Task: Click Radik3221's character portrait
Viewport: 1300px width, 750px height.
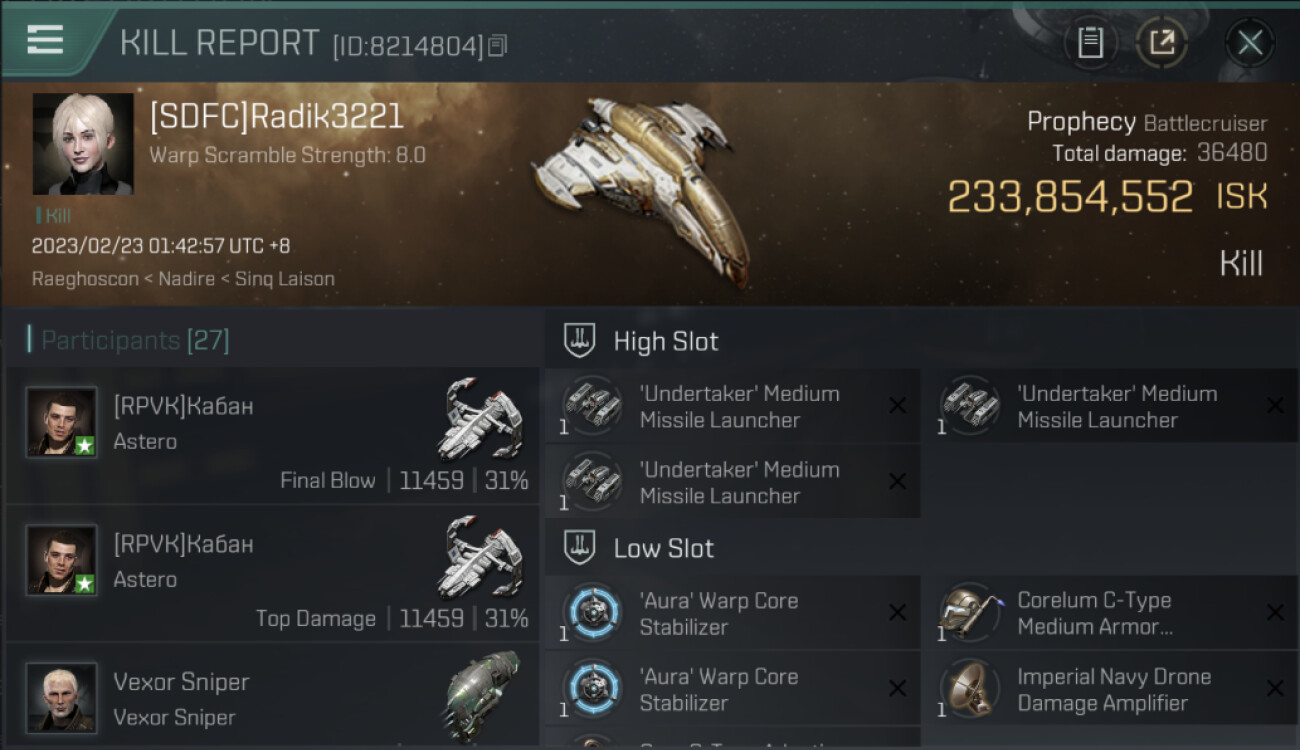Action: coord(83,144)
